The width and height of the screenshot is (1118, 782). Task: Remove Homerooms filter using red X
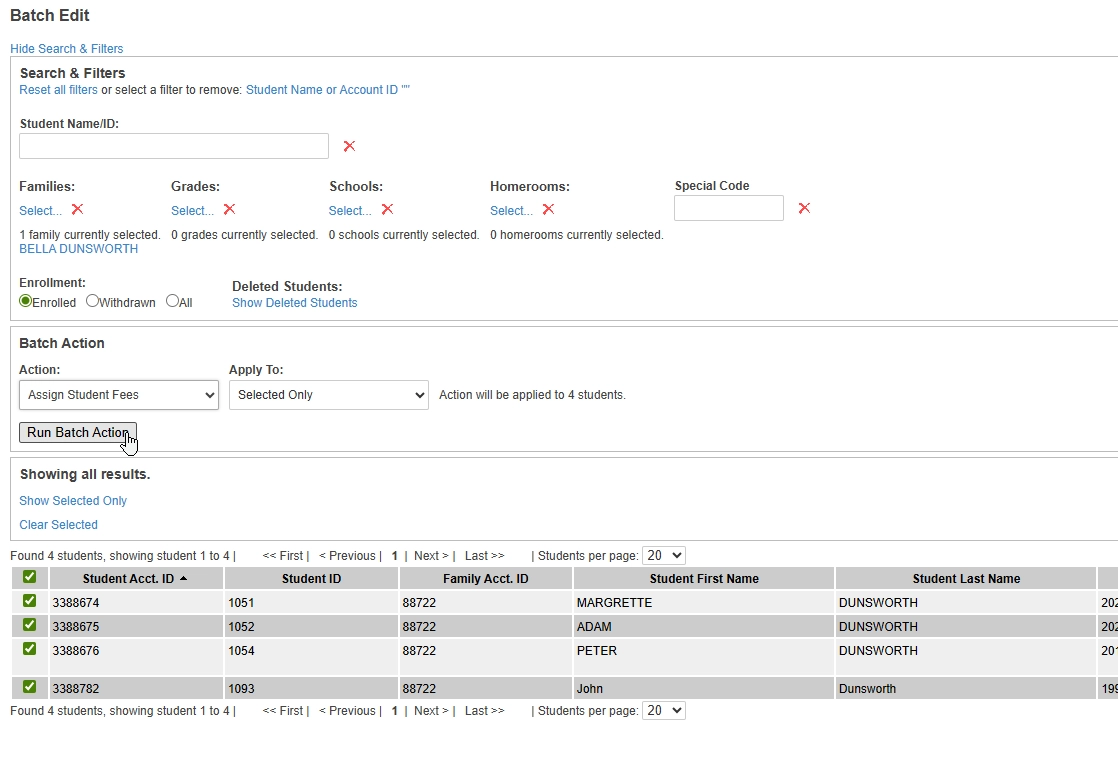(548, 209)
